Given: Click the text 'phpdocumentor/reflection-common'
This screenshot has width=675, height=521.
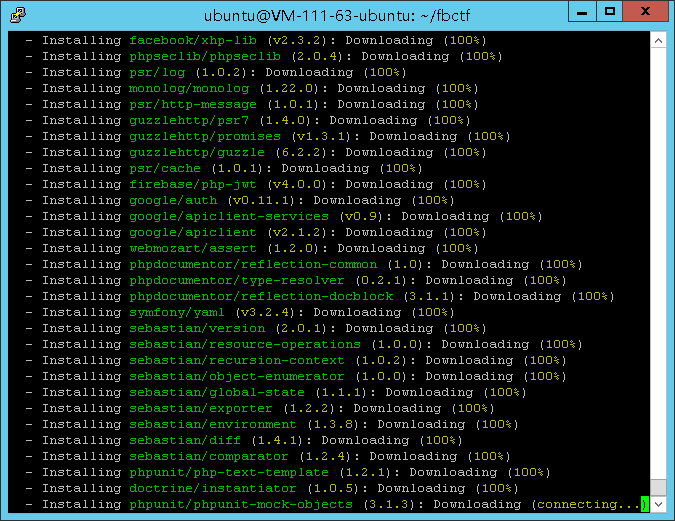Looking at the screenshot, I should [253, 264].
